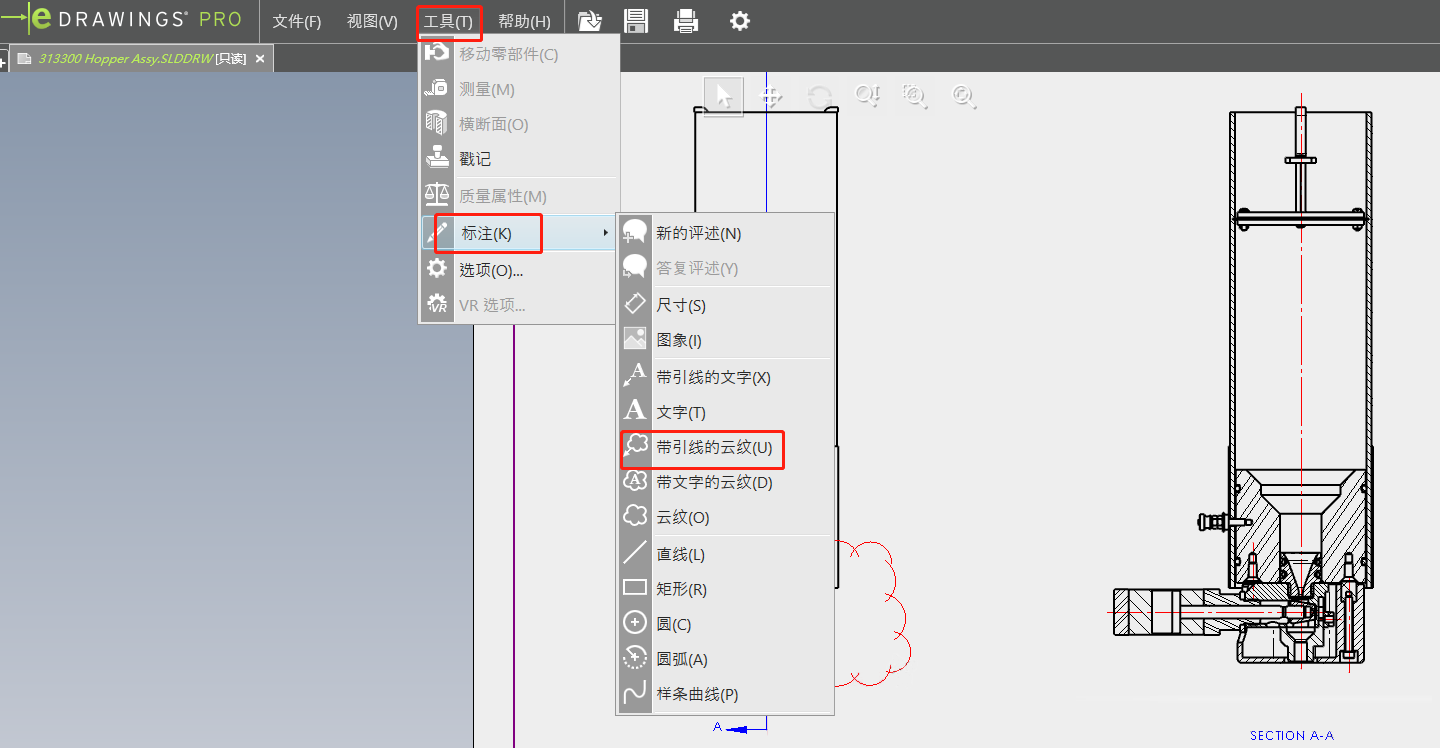Open the 文件(F) menu
This screenshot has width=1440, height=748.
coord(297,21)
